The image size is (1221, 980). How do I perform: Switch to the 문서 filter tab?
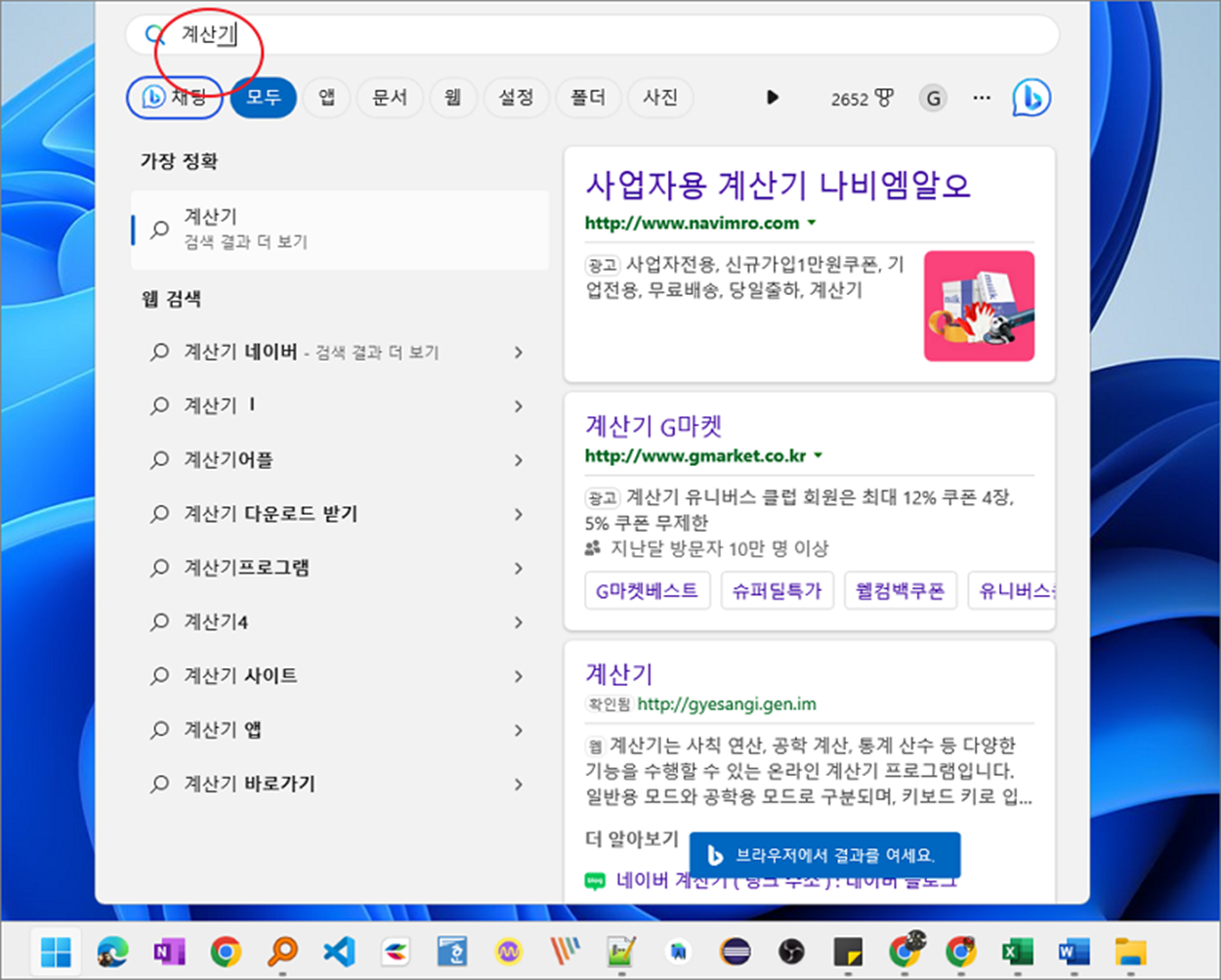[389, 98]
